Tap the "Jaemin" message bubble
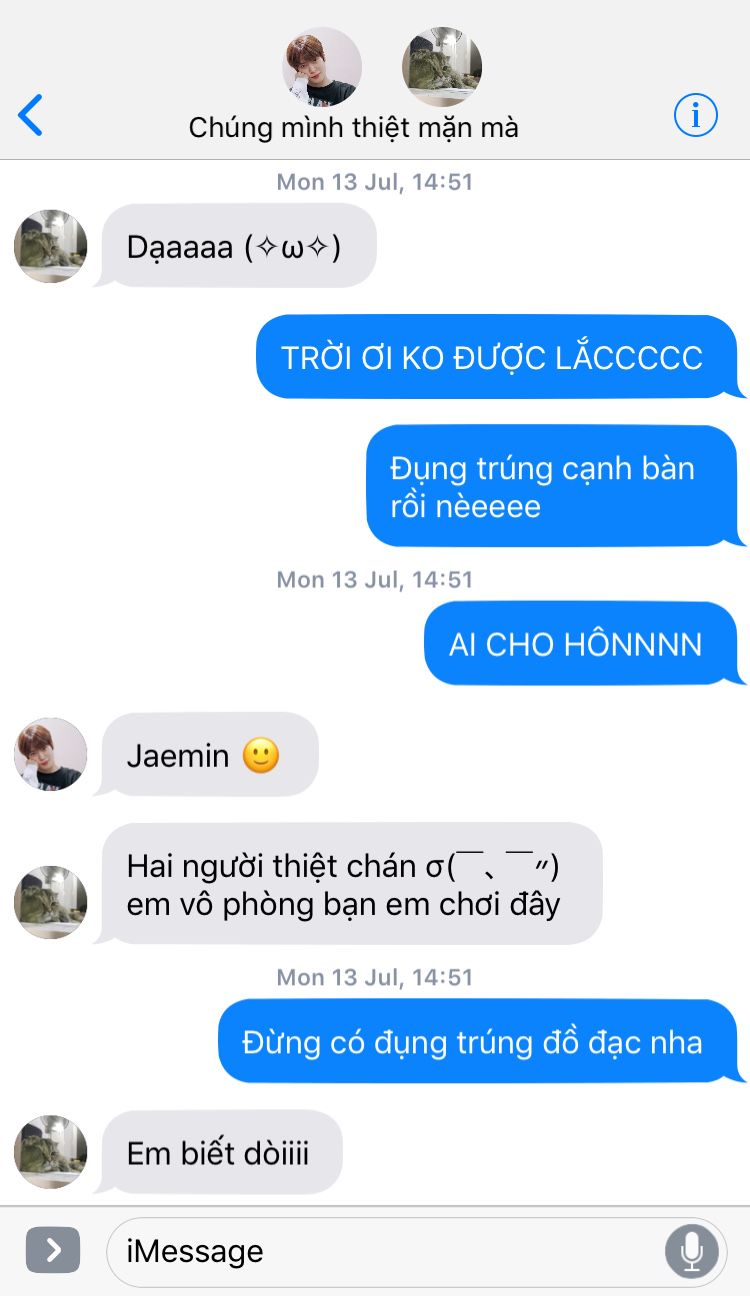This screenshot has width=750, height=1297. (x=206, y=754)
